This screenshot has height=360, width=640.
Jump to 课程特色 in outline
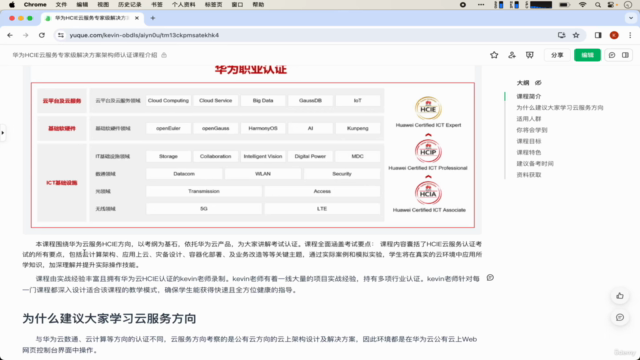click(529, 152)
